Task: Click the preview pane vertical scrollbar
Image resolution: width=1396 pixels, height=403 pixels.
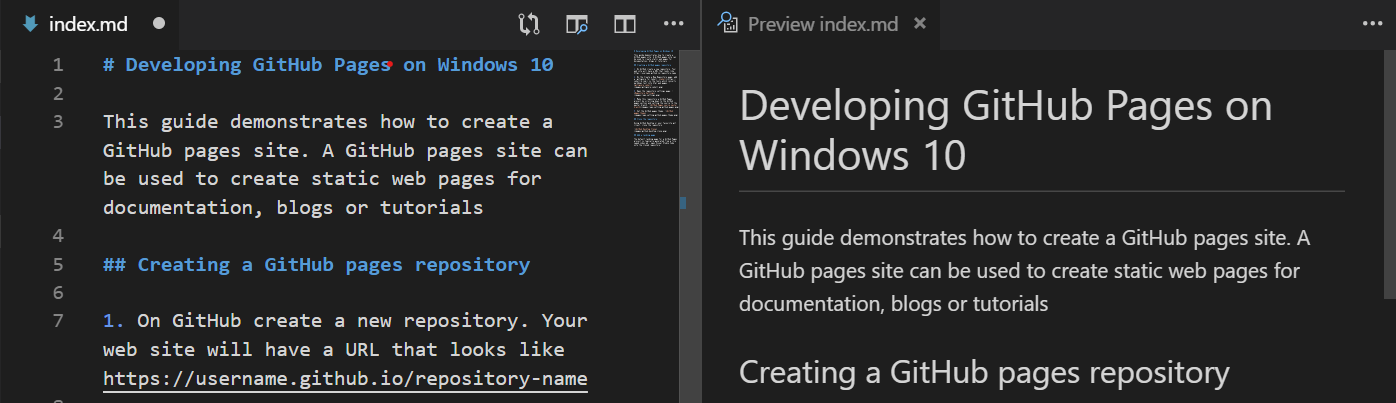Action: (1389, 173)
